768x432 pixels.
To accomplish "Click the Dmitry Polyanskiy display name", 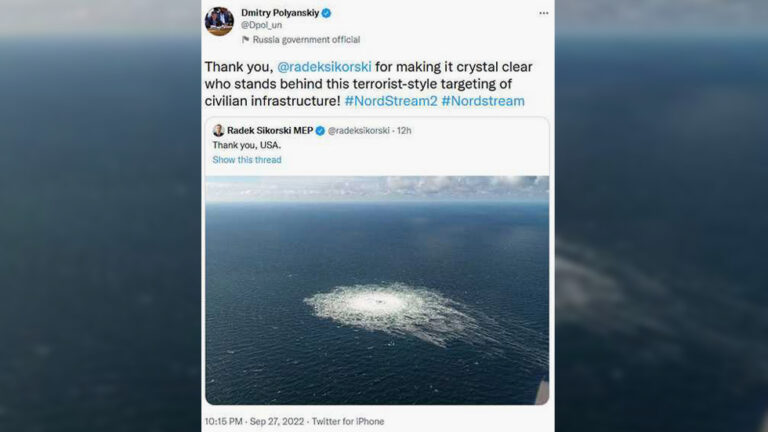I will pyautogui.click(x=280, y=13).
